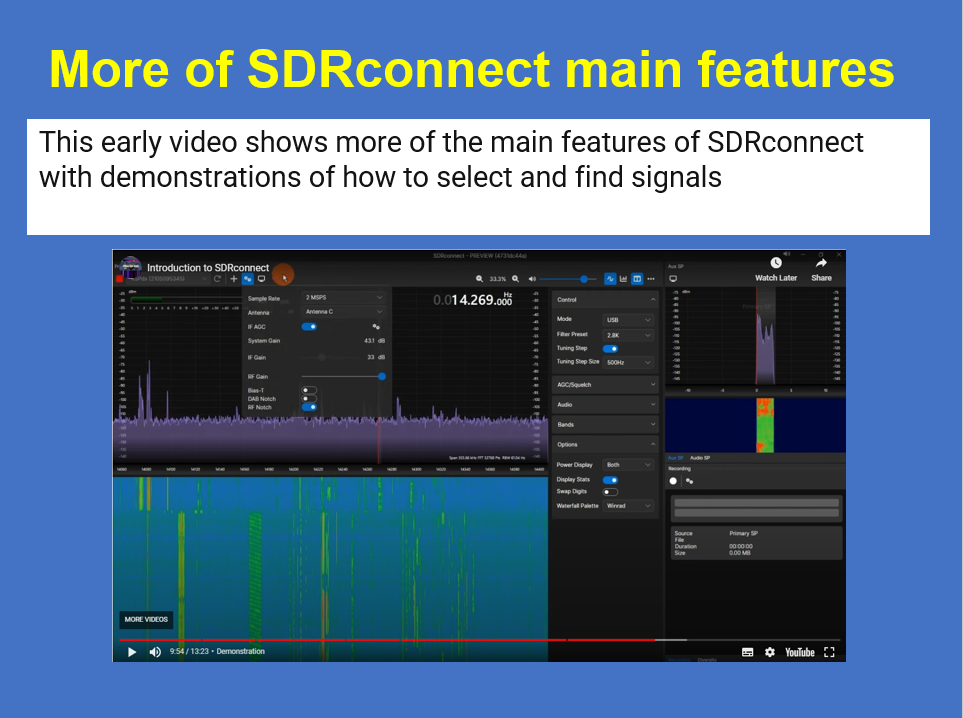The width and height of the screenshot is (963, 718).
Task: Adjust the RF Gain slider
Action: (343, 377)
